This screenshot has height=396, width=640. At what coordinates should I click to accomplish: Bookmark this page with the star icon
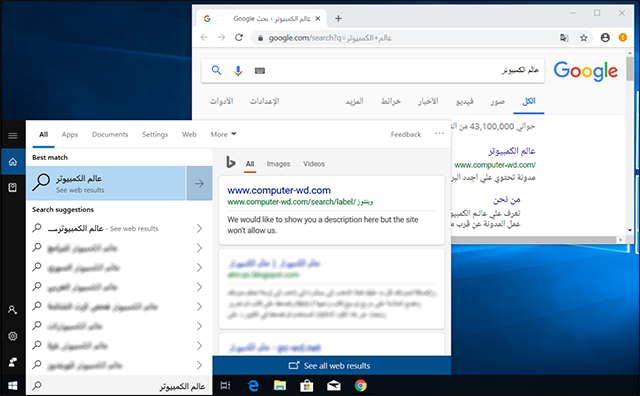584,38
